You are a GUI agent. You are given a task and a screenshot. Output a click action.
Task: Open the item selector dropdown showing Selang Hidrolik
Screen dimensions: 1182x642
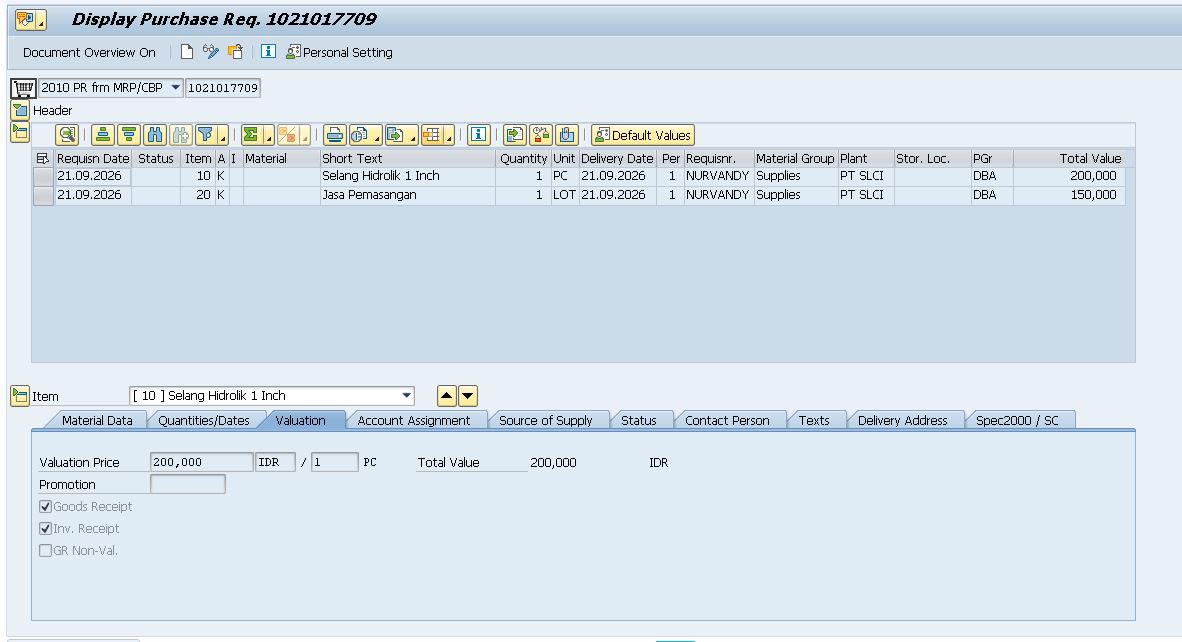coord(406,395)
